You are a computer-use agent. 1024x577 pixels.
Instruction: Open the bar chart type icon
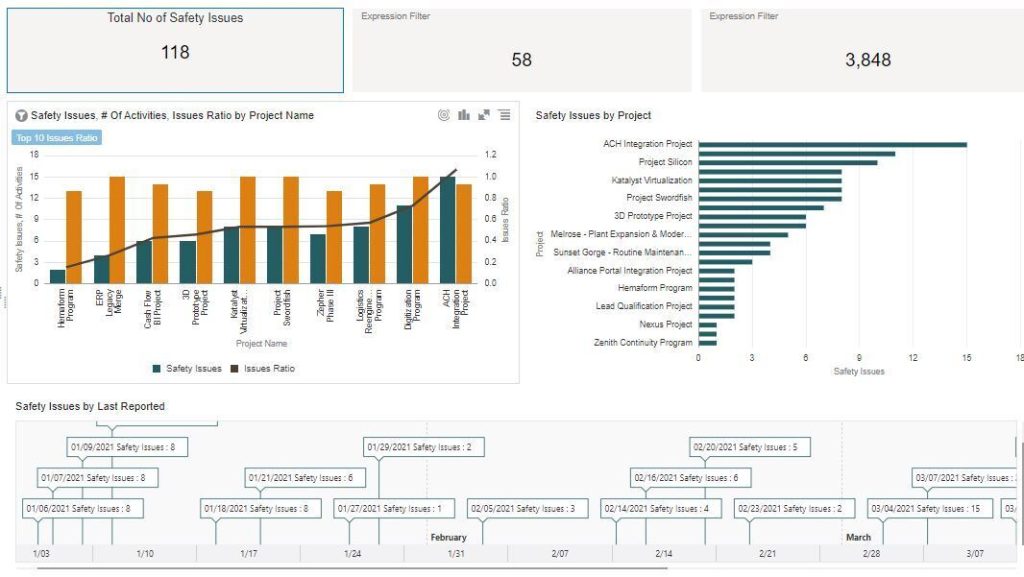[464, 115]
